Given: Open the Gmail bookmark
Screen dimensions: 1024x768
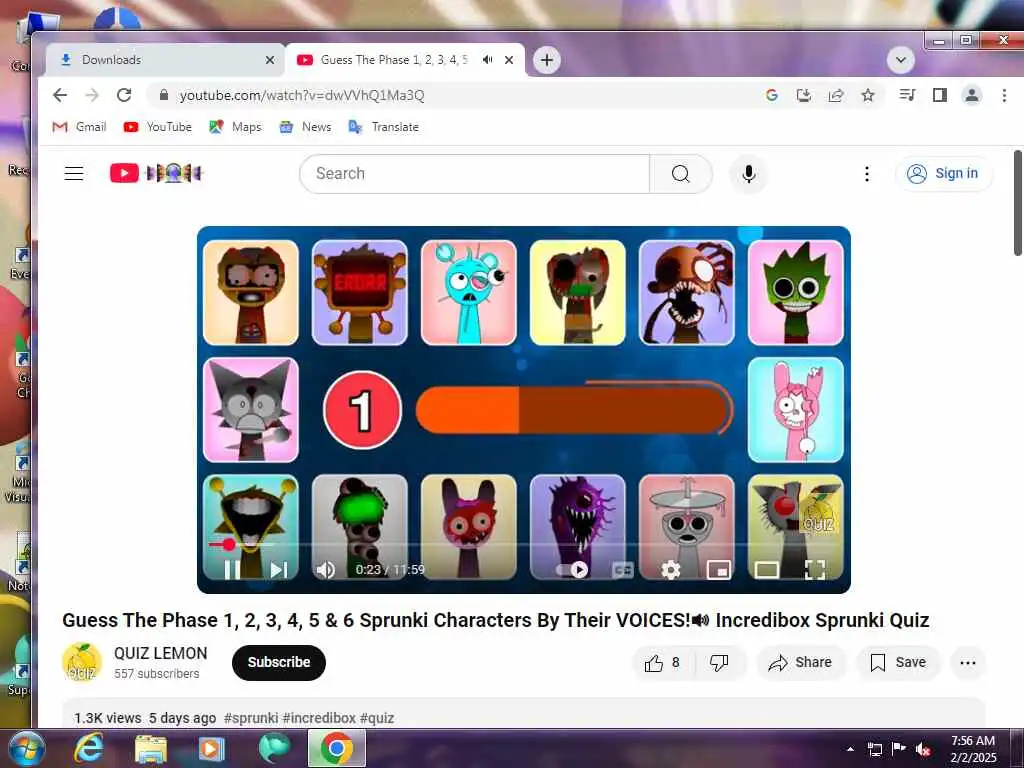Looking at the screenshot, I should [79, 127].
